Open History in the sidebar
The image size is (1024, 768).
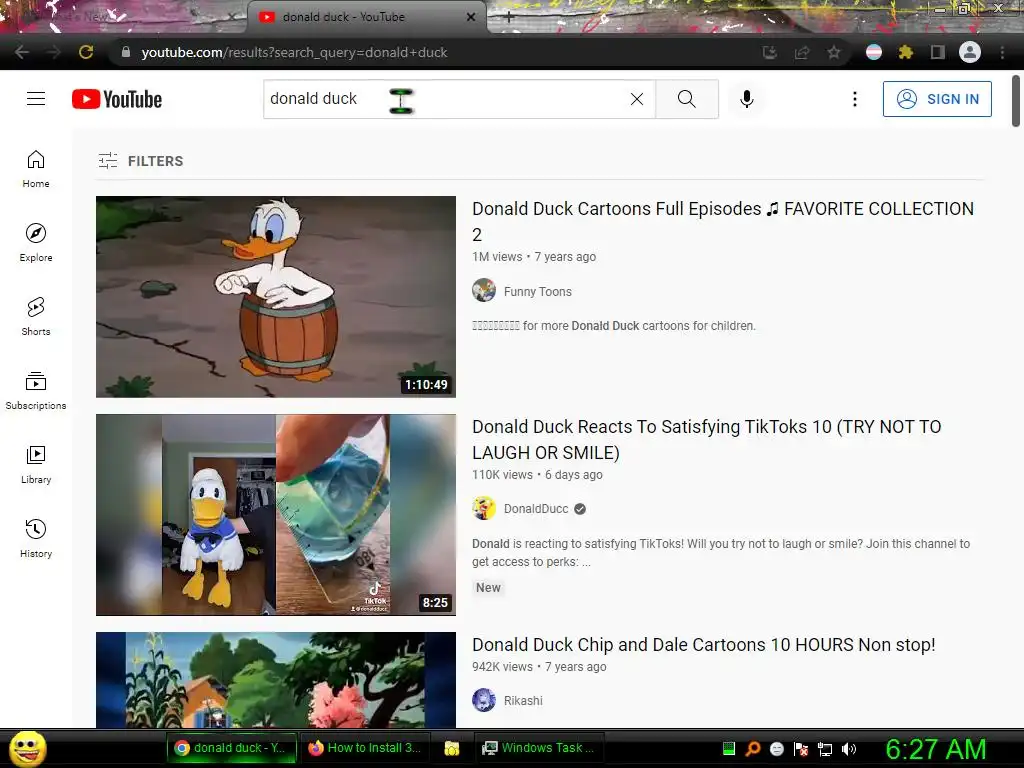36,538
